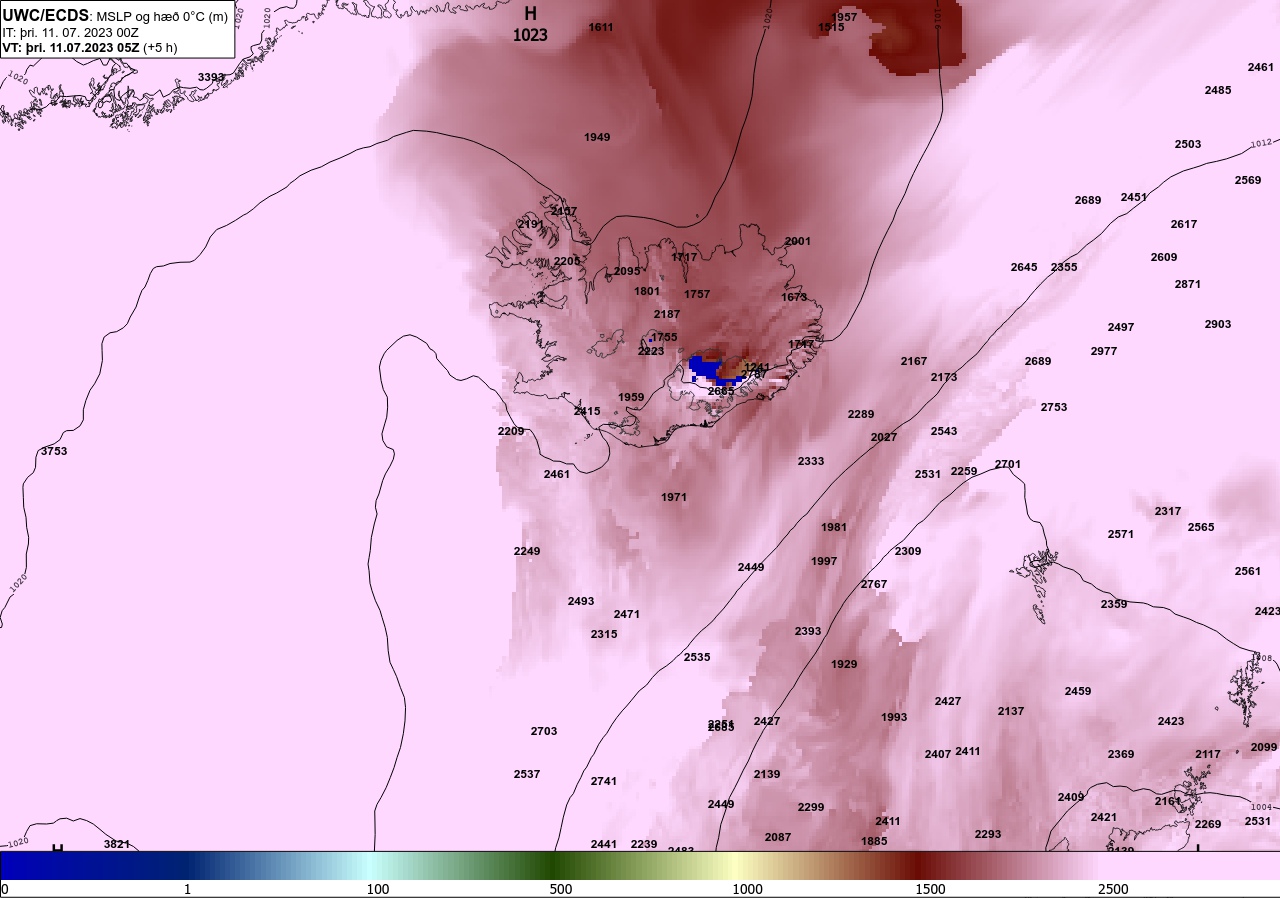
Task: Click the 1971 height value
Action: pyautogui.click(x=674, y=497)
